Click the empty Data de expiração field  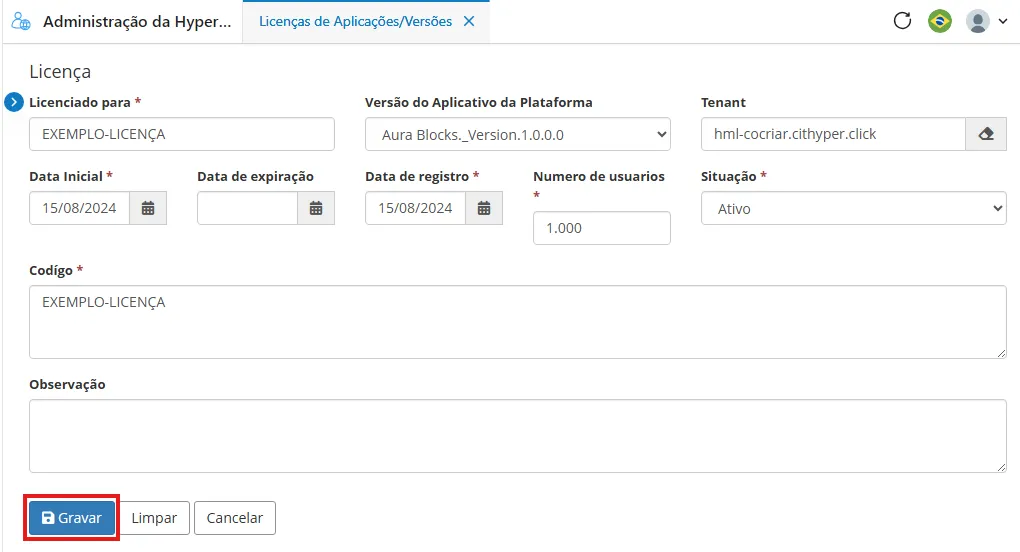(x=247, y=208)
